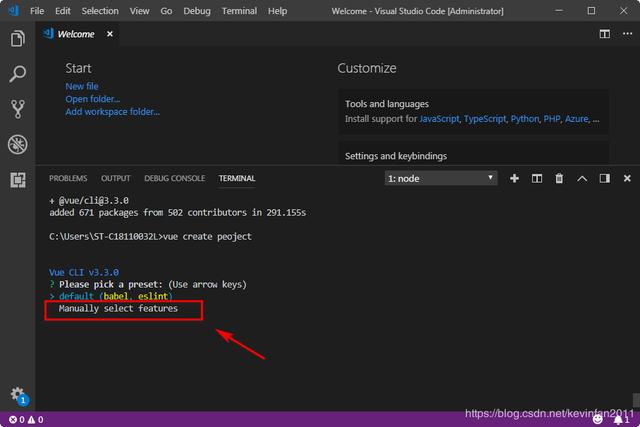Open the View menu
Image resolution: width=640 pixels, height=427 pixels.
click(x=139, y=11)
